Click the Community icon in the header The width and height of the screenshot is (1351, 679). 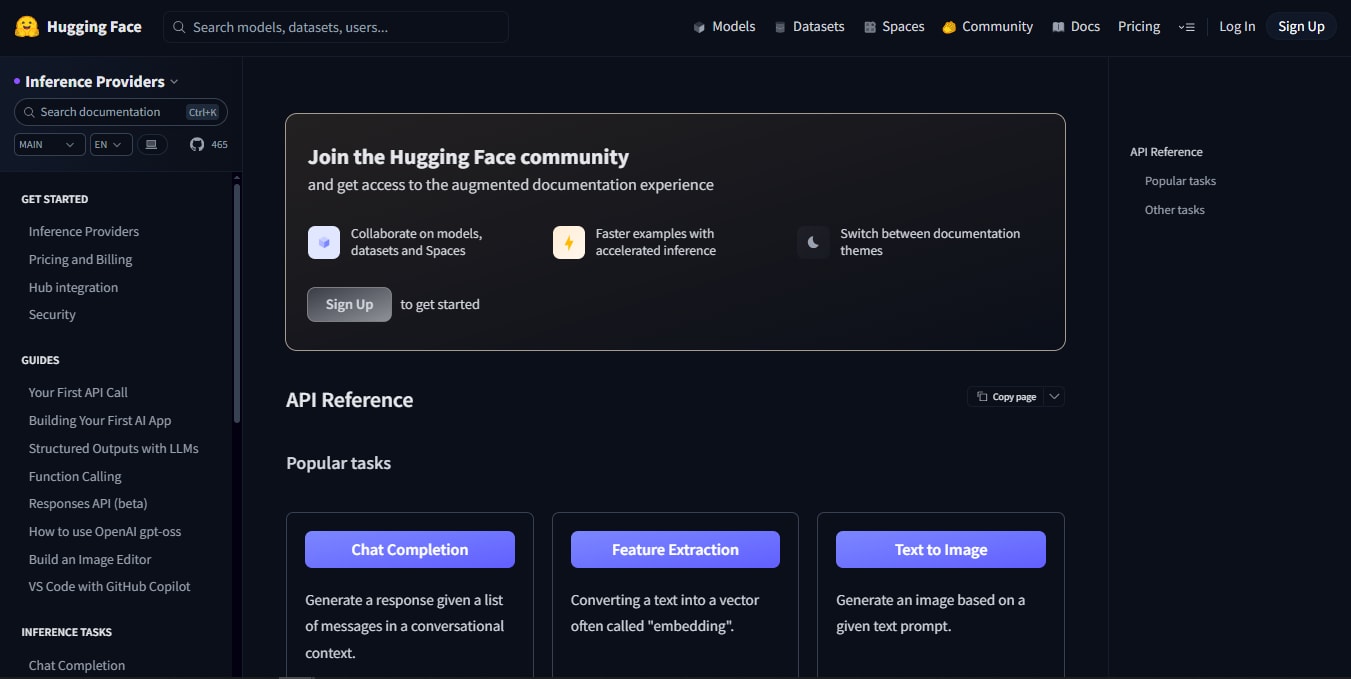(x=948, y=26)
